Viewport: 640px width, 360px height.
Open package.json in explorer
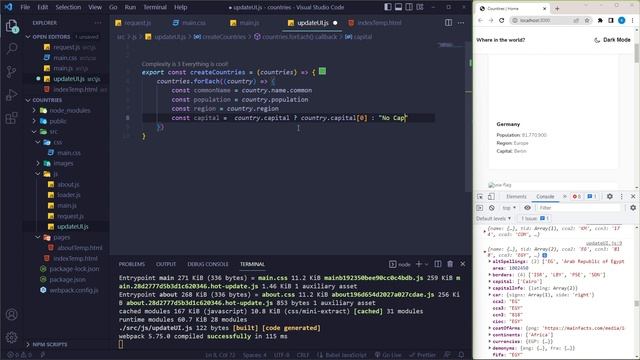67,280
